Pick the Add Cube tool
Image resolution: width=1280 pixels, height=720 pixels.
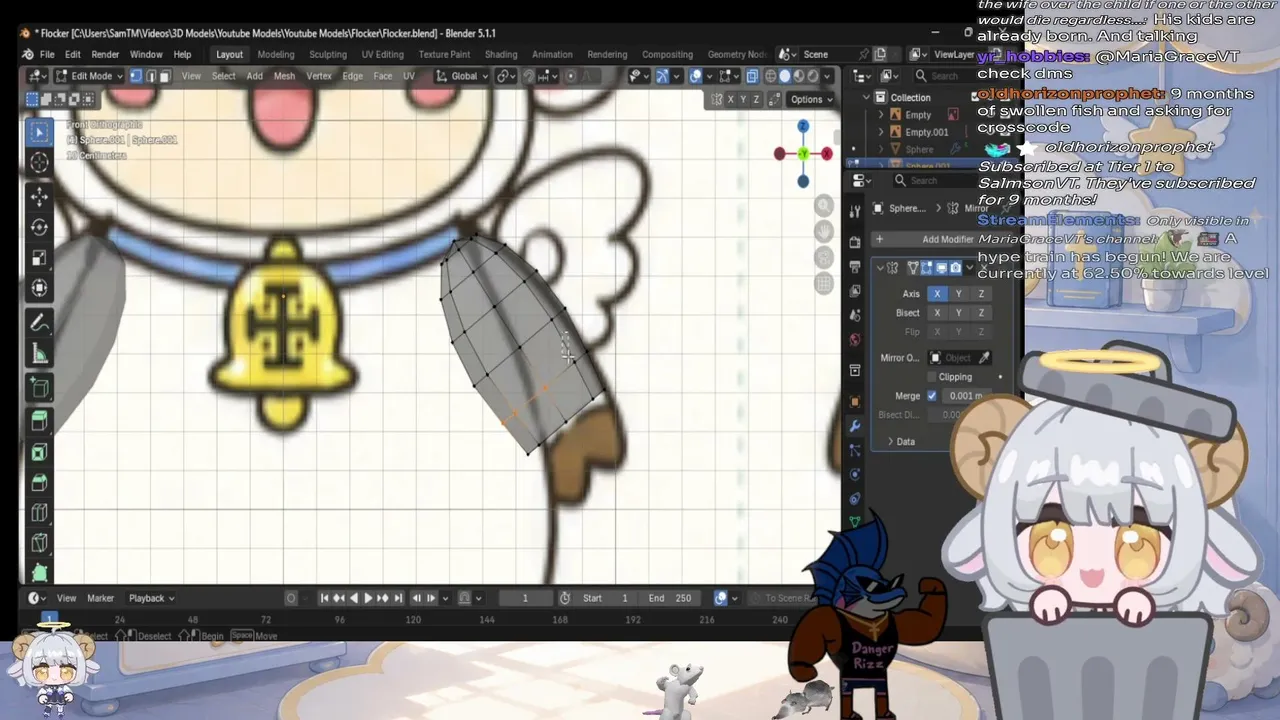click(x=40, y=388)
